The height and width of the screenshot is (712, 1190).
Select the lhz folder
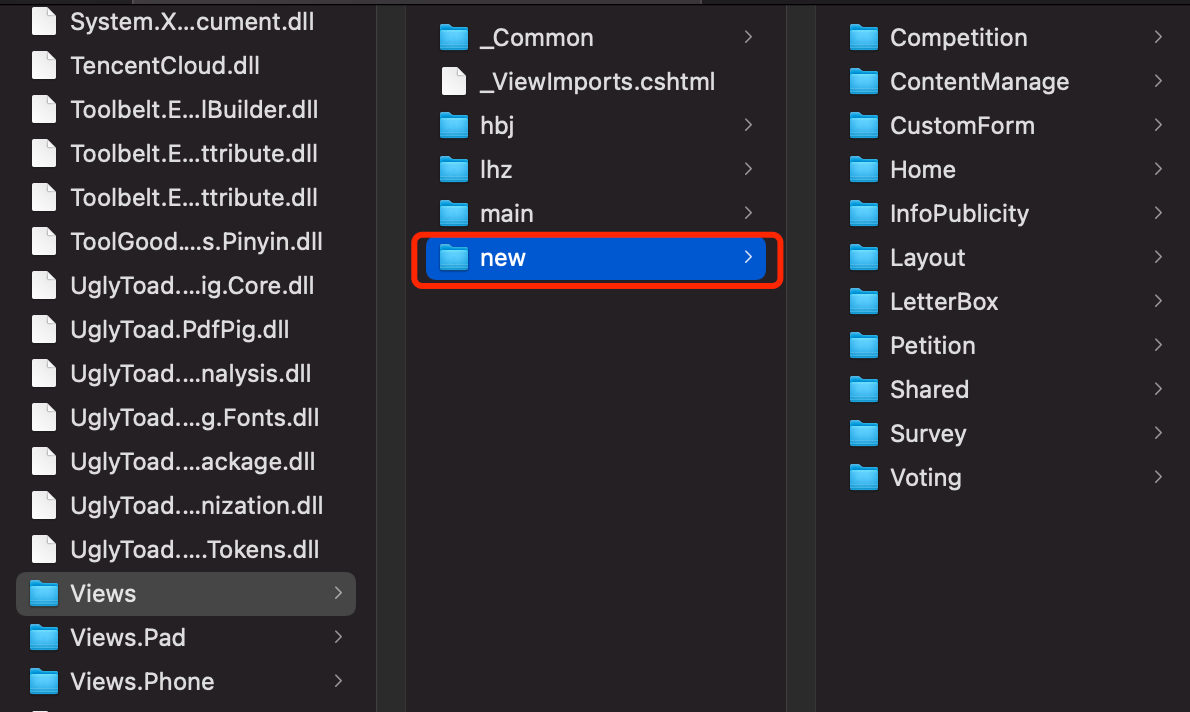496,170
